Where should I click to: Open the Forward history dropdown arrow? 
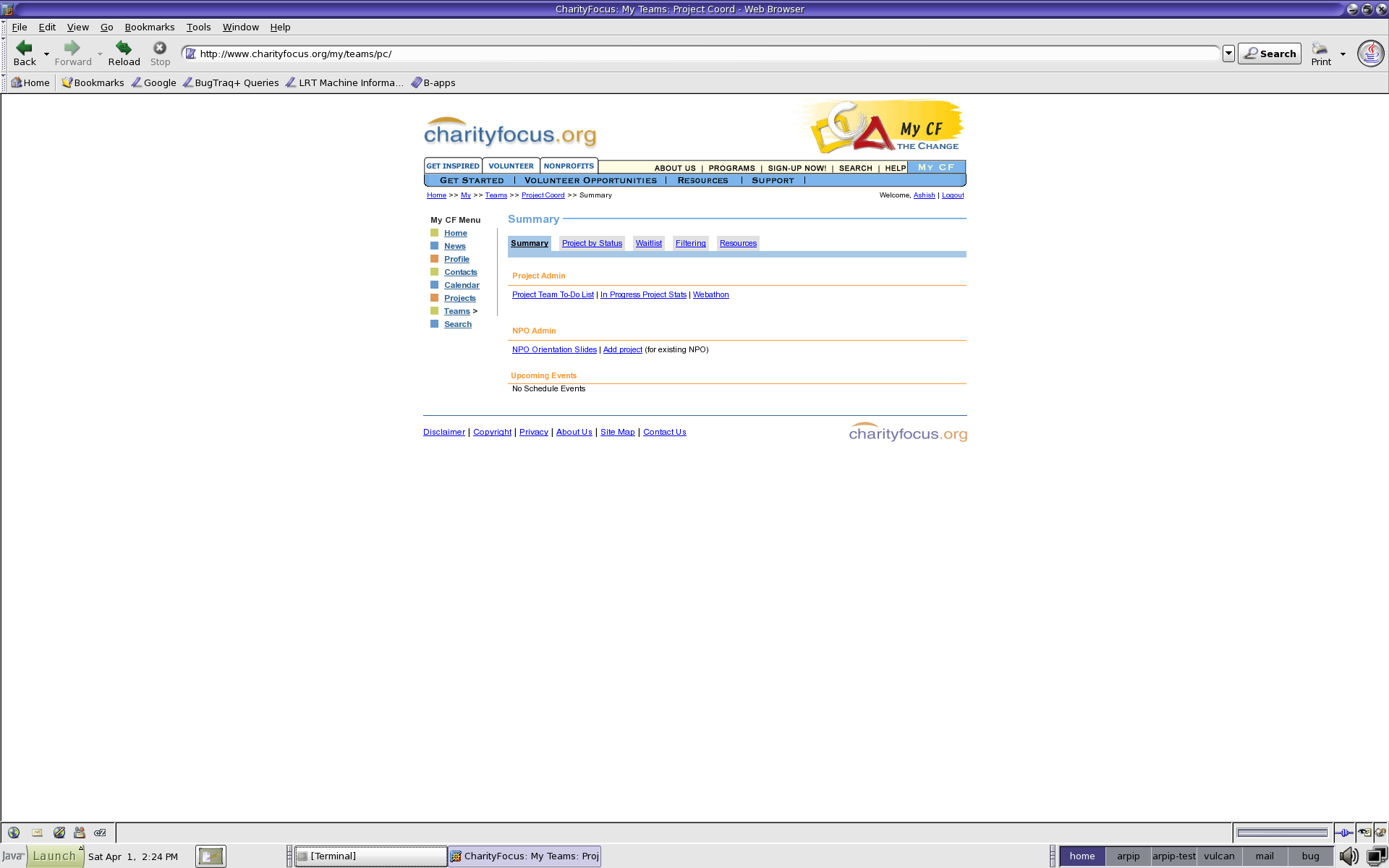(100, 54)
